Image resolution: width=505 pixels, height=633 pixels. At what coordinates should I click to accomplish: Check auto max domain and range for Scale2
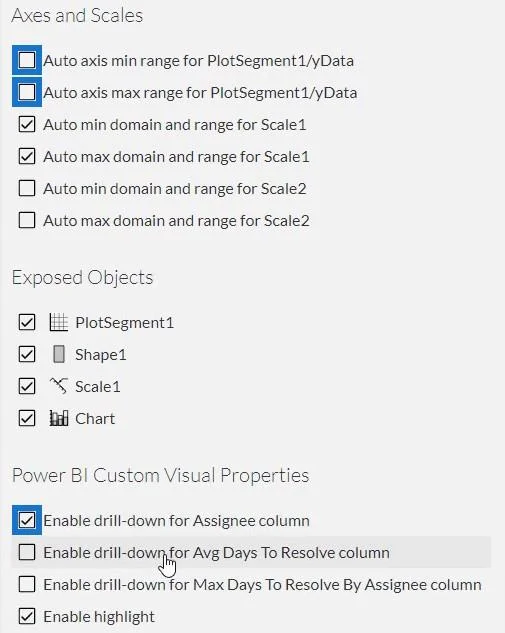pos(27,220)
